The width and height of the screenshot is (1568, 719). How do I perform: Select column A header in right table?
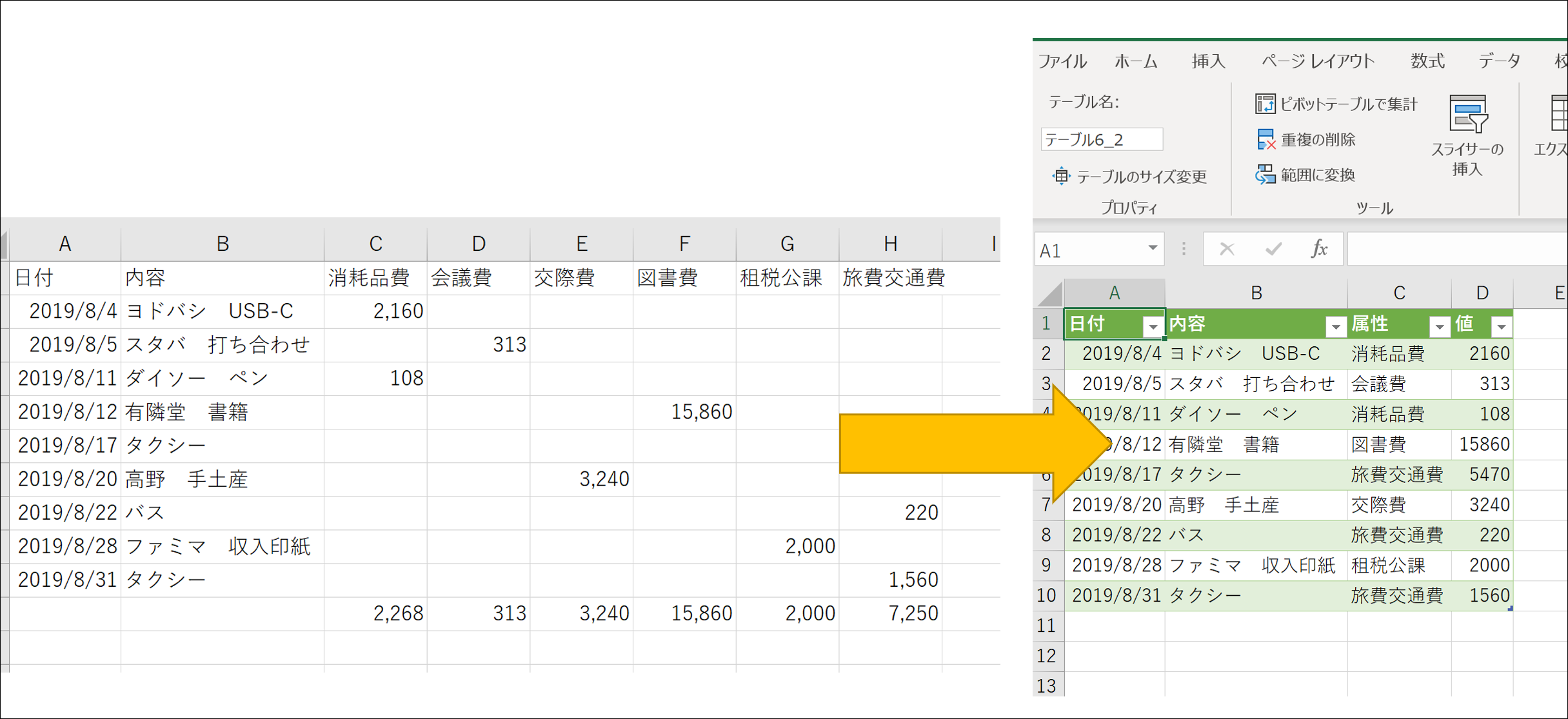pyautogui.click(x=1115, y=293)
